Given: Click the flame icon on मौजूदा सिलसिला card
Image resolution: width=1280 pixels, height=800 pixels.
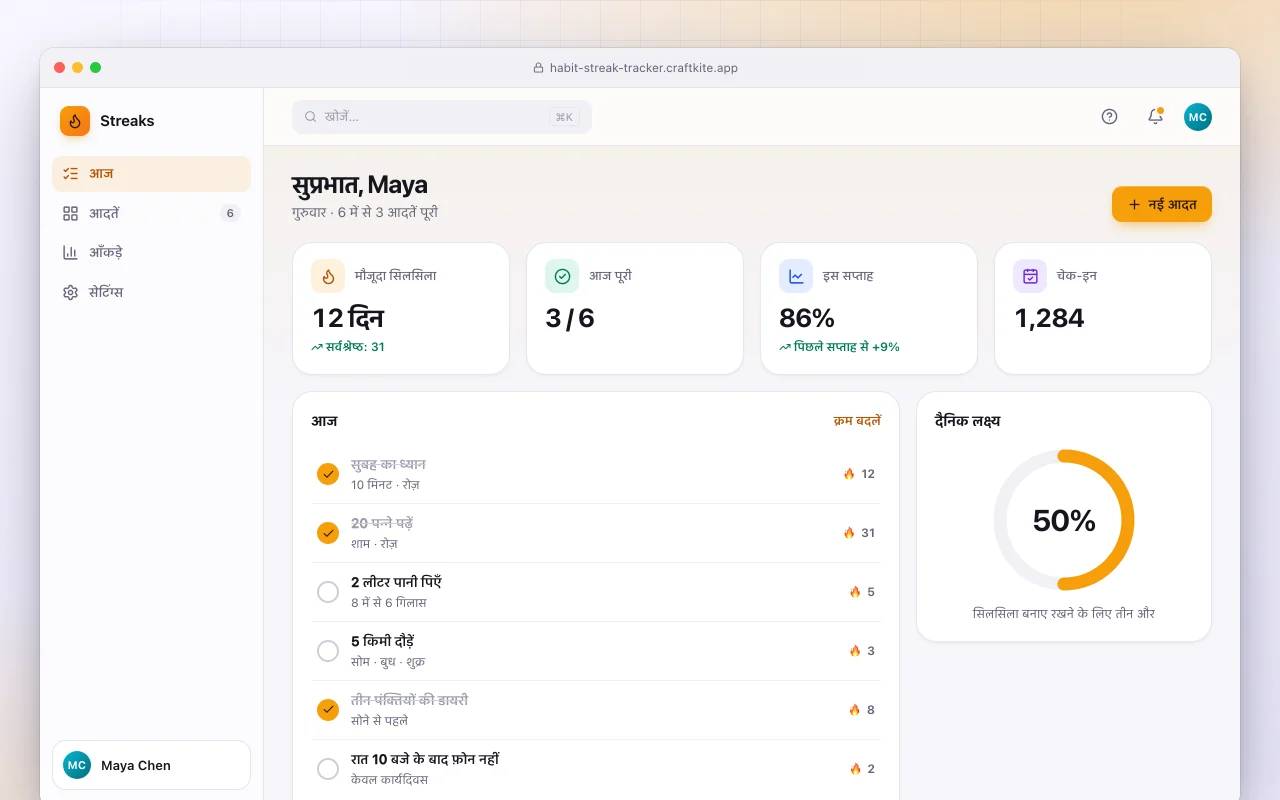Looking at the screenshot, I should (328, 276).
